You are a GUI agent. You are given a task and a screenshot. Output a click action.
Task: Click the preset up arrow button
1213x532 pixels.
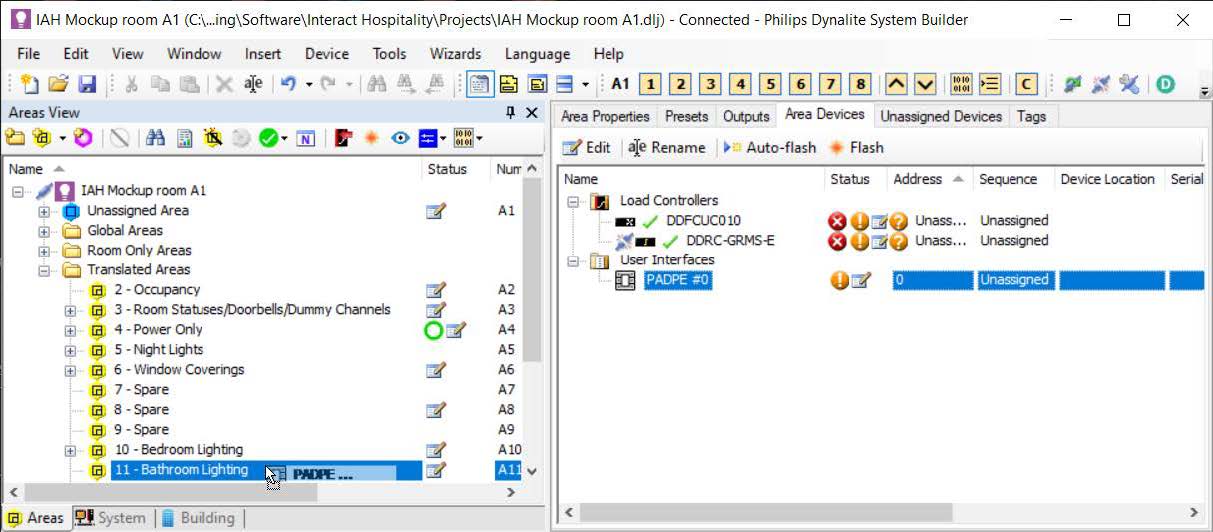(x=896, y=85)
